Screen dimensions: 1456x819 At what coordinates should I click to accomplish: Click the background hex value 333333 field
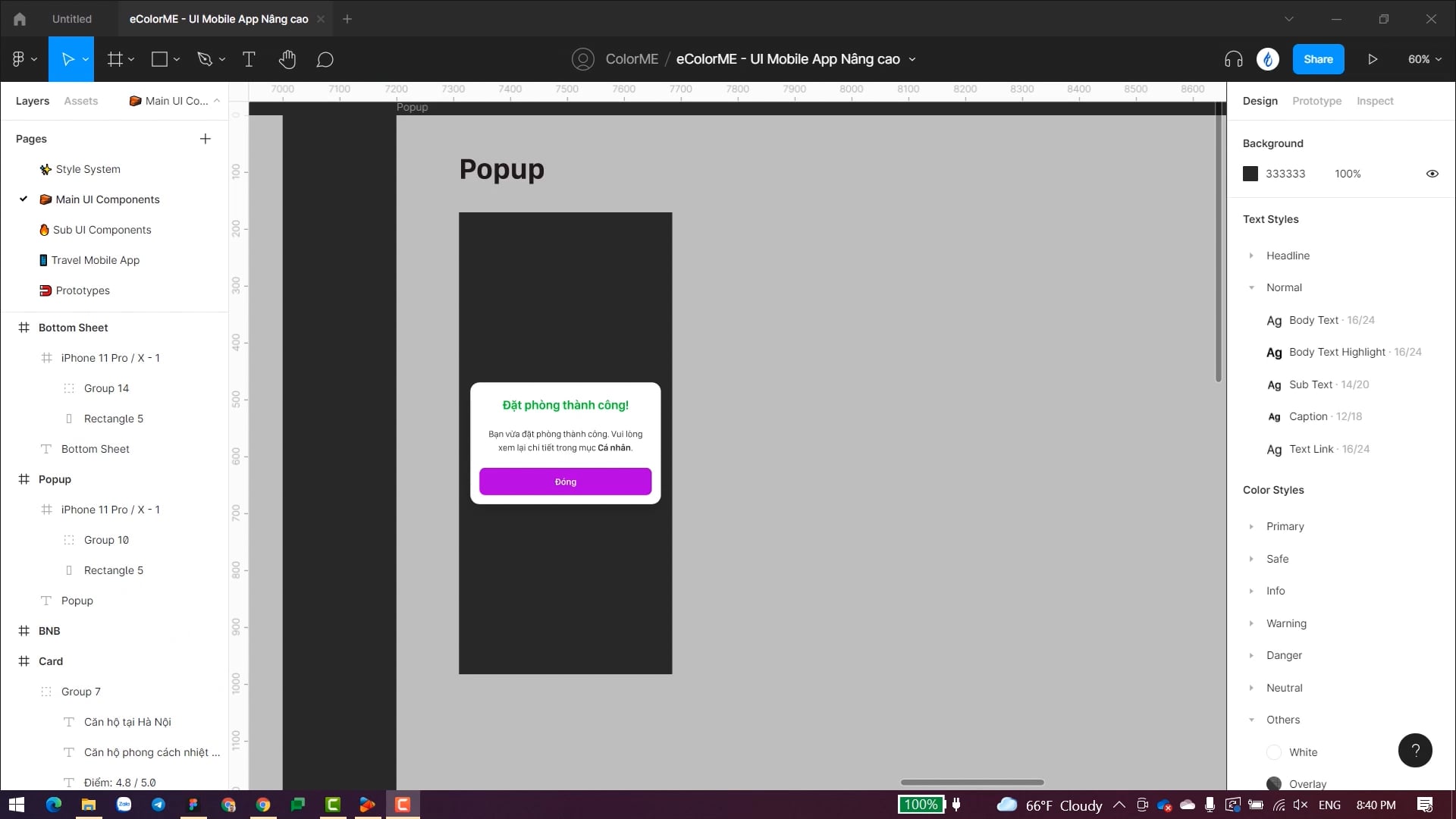click(x=1285, y=174)
